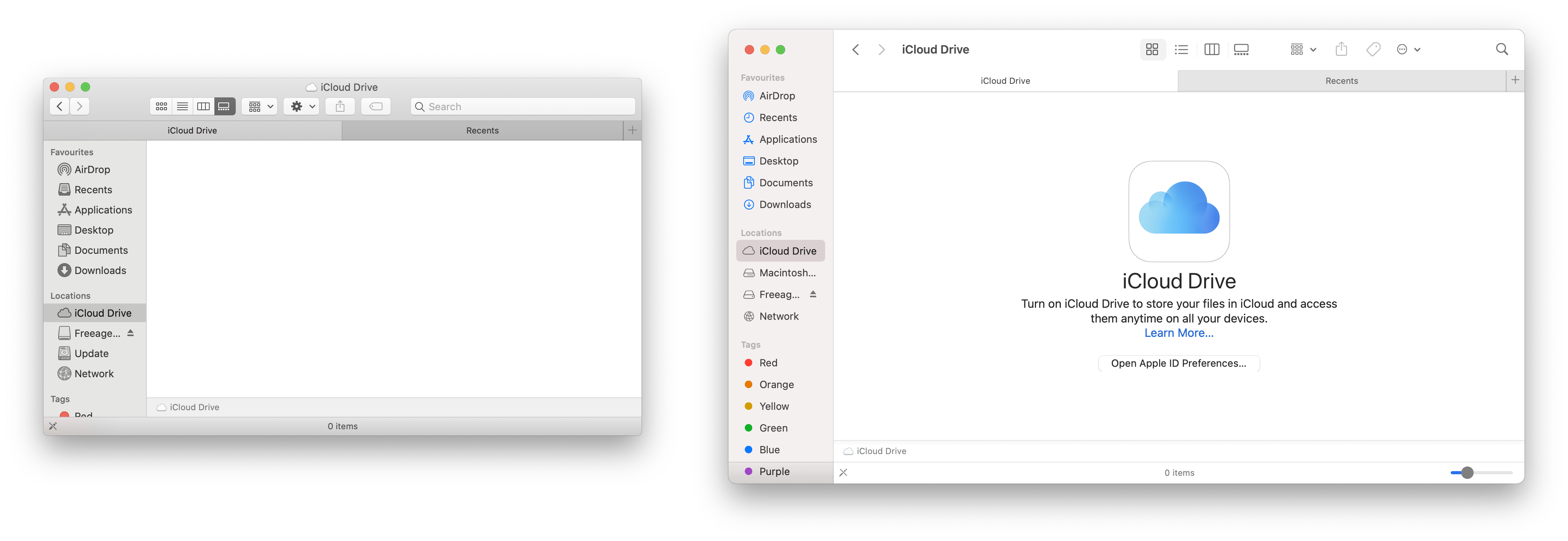Open Applications in right window sidebar
Image resolution: width=1568 pixels, height=541 pixels.
781,139
